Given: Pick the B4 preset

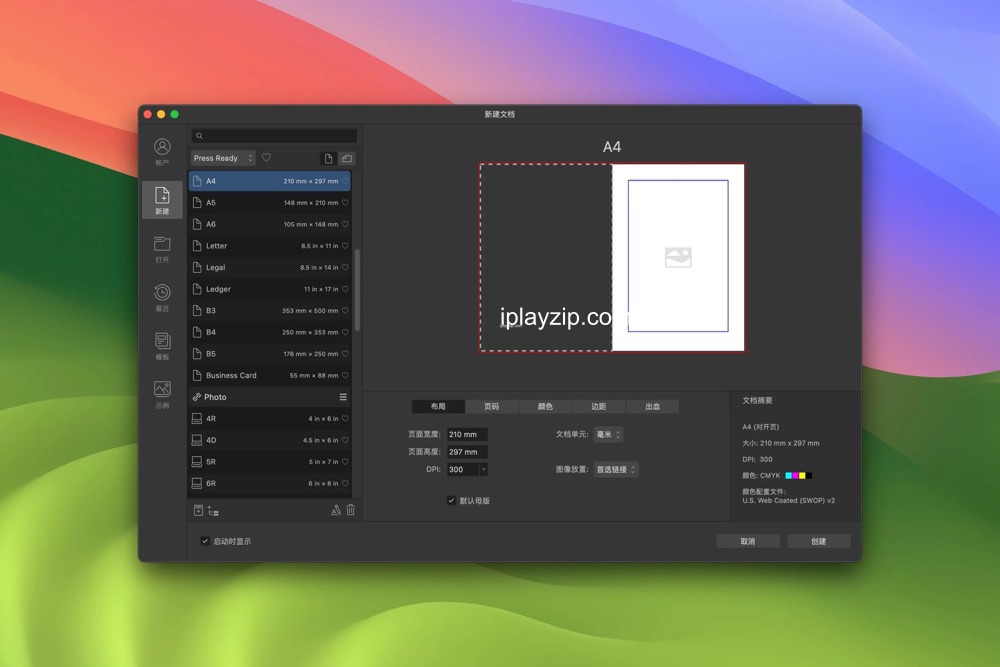Looking at the screenshot, I should pos(270,333).
